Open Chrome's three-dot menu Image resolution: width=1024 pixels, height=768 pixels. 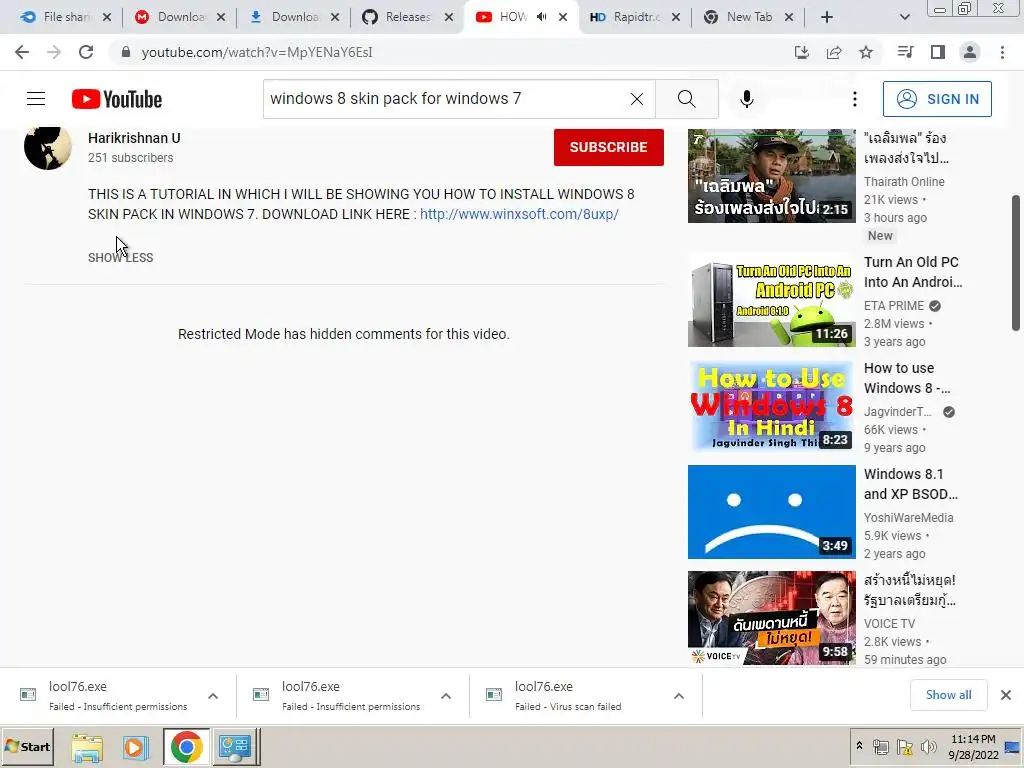(1002, 52)
